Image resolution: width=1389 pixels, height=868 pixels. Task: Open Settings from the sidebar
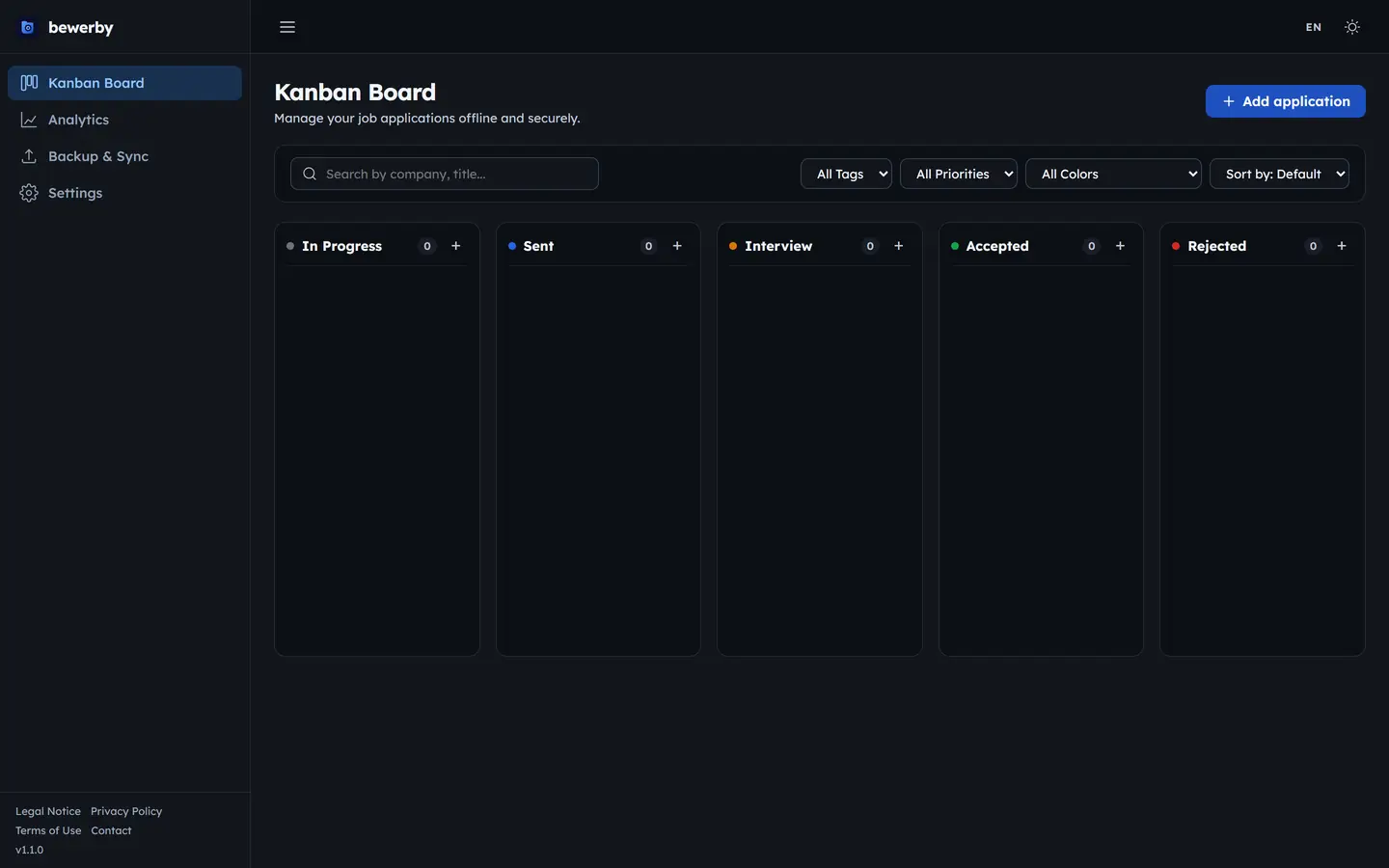pos(124,193)
